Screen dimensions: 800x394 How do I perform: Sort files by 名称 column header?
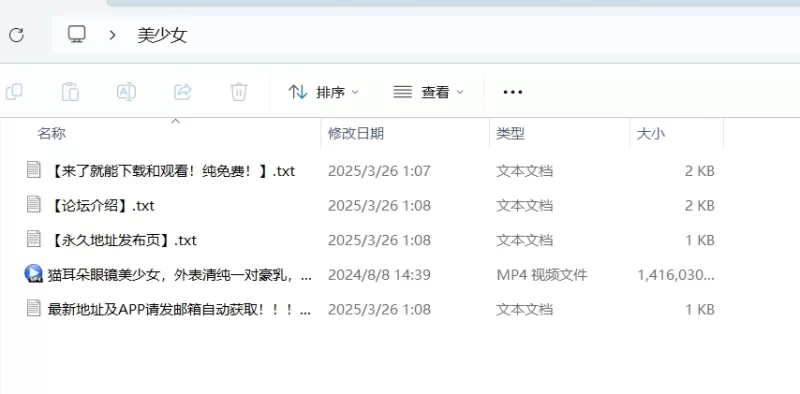tap(52, 134)
